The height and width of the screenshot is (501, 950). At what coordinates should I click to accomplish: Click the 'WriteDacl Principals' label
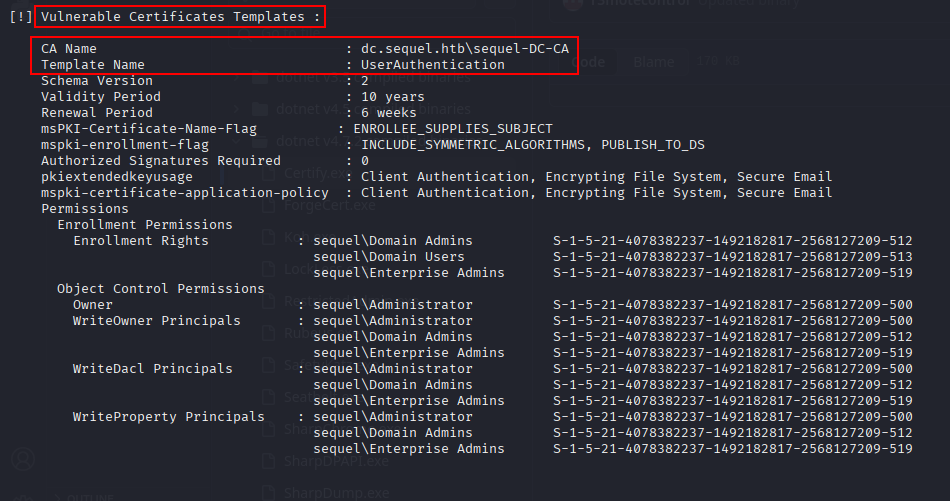click(x=153, y=368)
